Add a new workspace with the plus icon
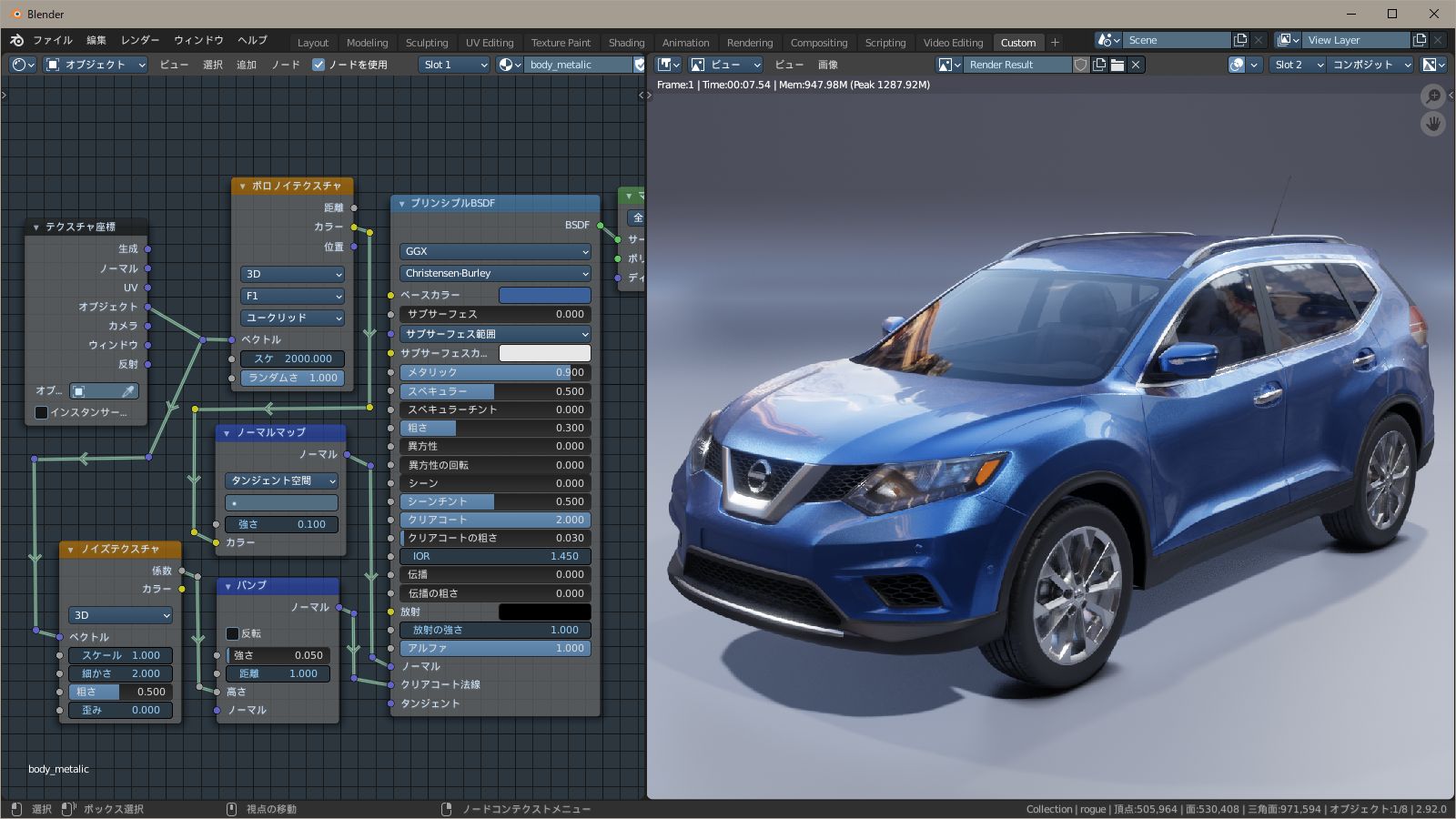 coord(1055,42)
